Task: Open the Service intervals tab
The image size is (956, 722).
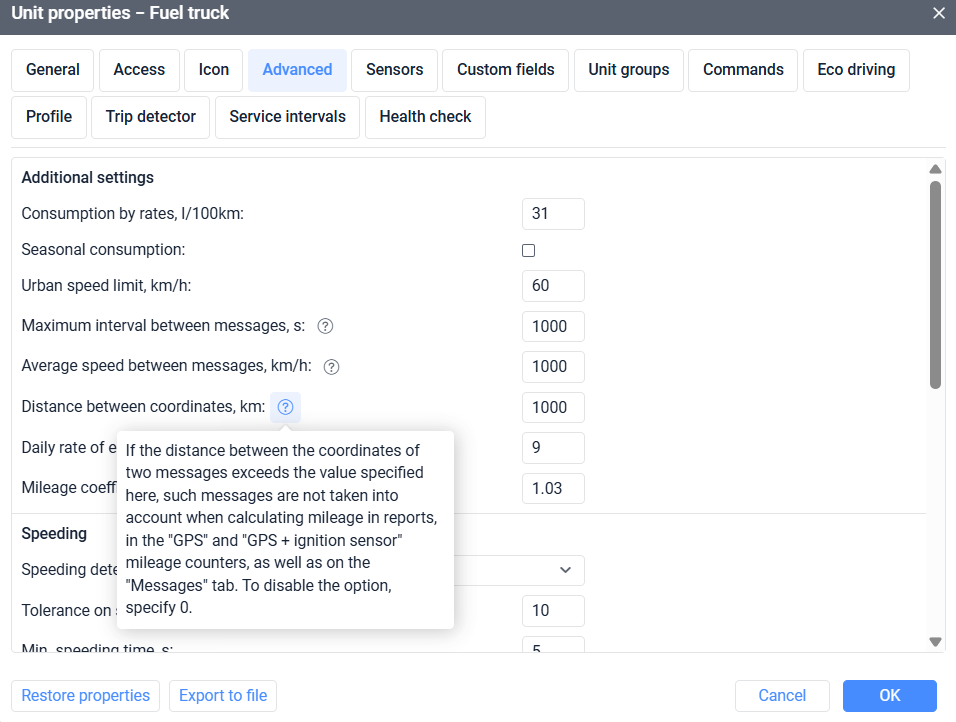Action: coord(287,117)
